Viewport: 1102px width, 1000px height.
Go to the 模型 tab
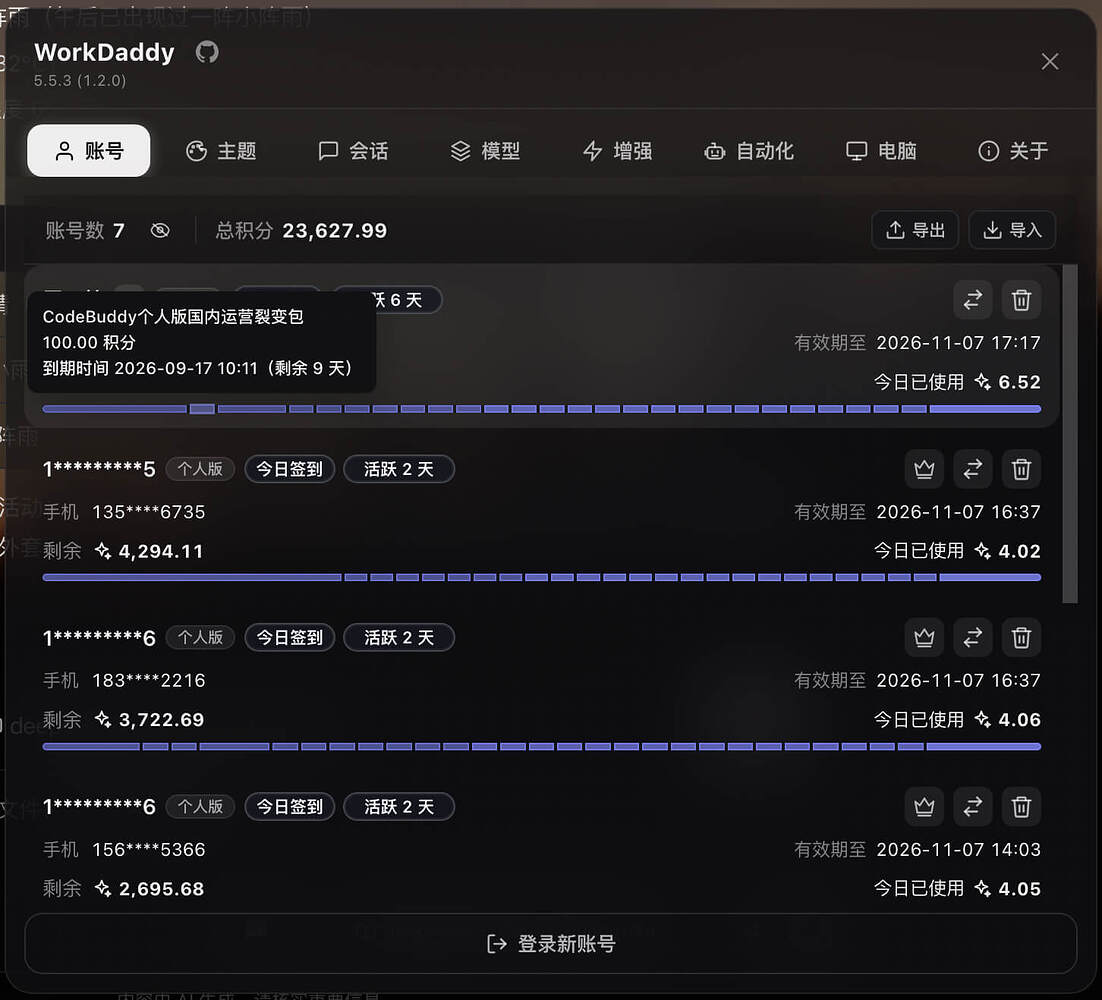point(485,151)
